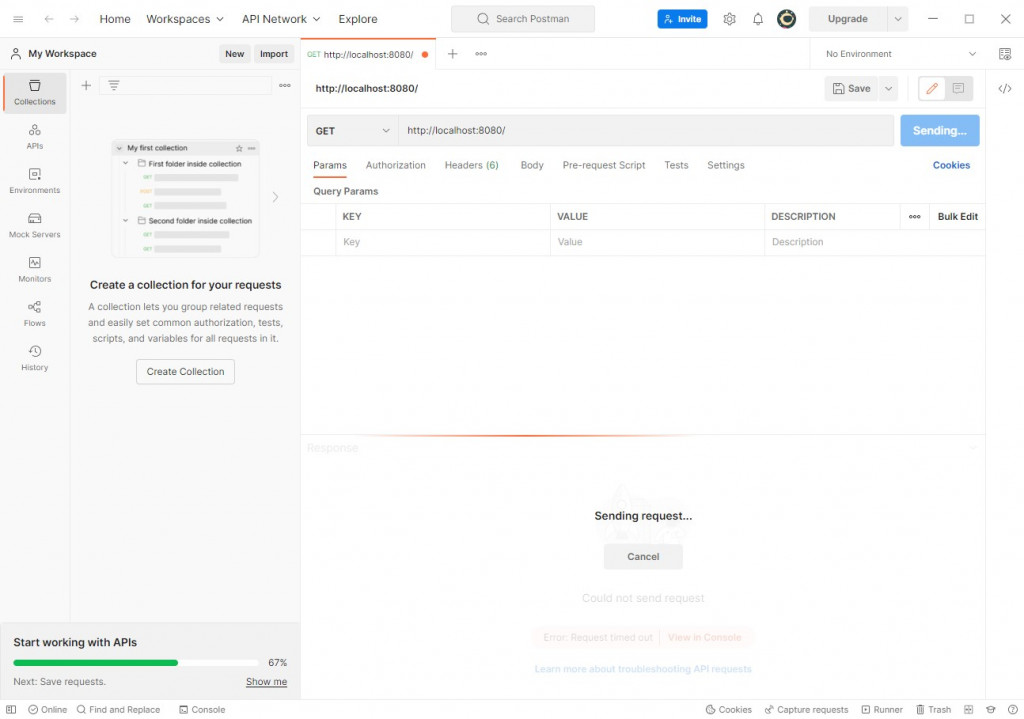Viewport: 1024px width, 719px height.
Task: Open the Home menu item
Action: [115, 19]
